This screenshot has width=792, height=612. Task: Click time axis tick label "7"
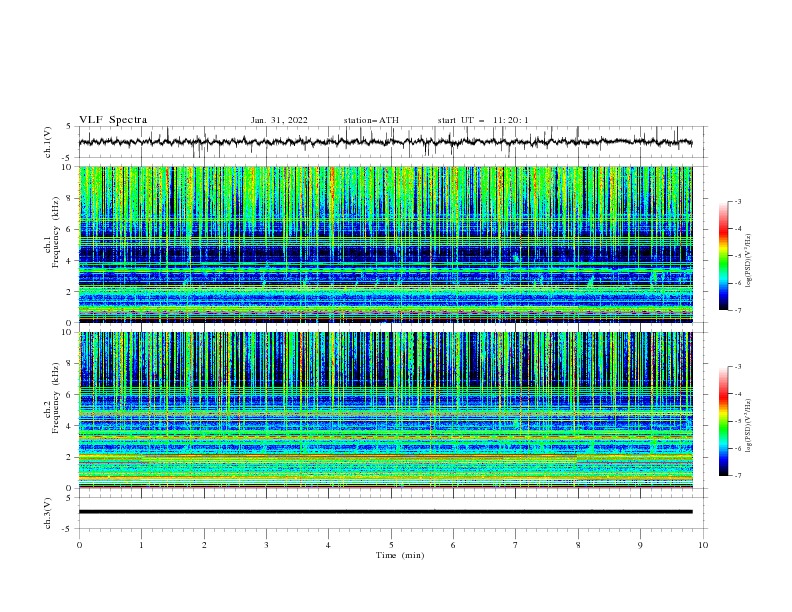tap(516, 545)
